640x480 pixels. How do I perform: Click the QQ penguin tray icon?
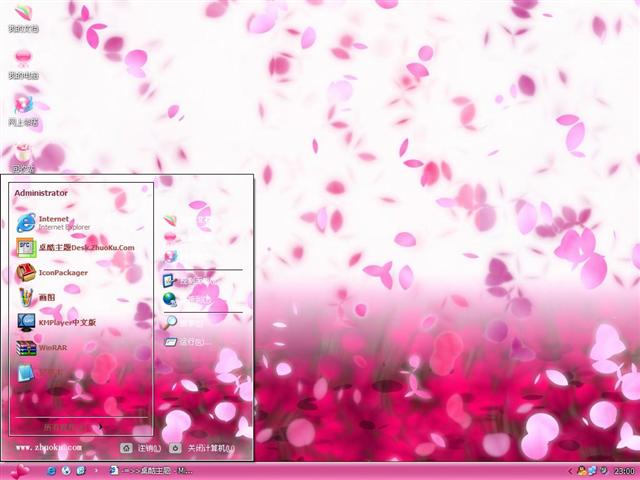click(x=581, y=471)
